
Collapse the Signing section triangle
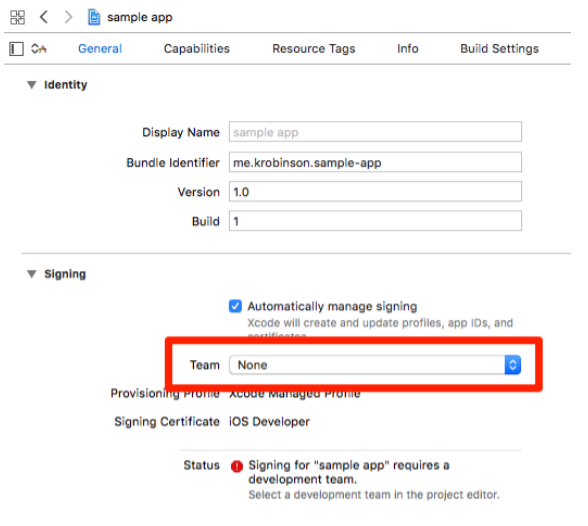(32, 274)
